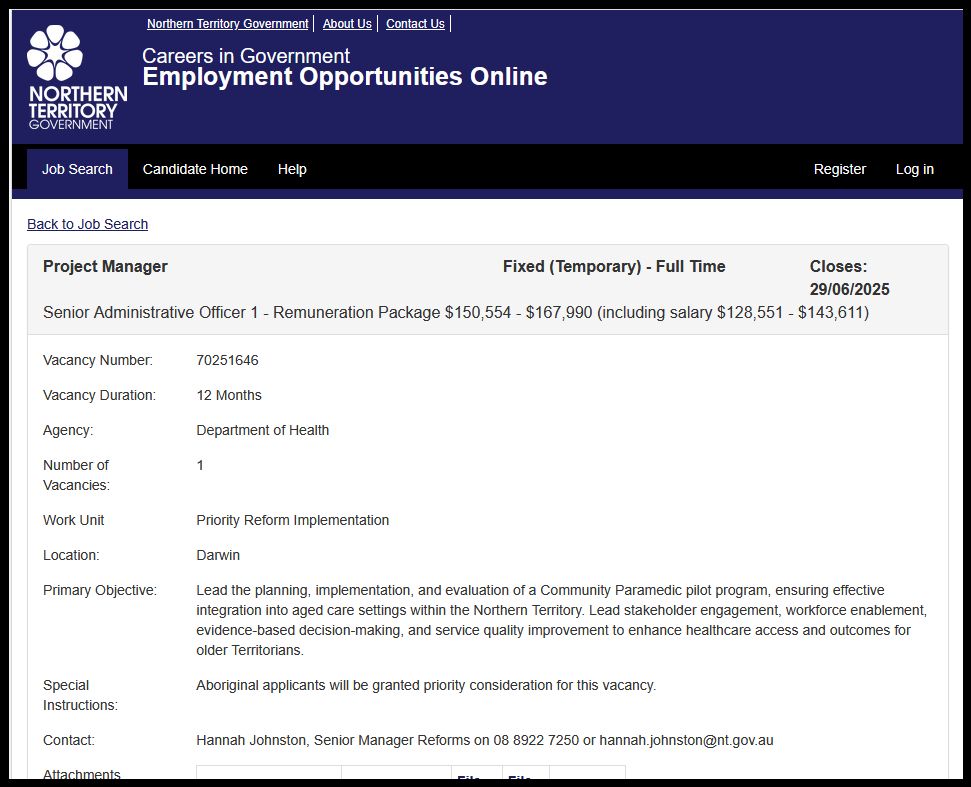The width and height of the screenshot is (971, 787).
Task: Click the Careers in Government heading
Action: pyautogui.click(x=246, y=56)
